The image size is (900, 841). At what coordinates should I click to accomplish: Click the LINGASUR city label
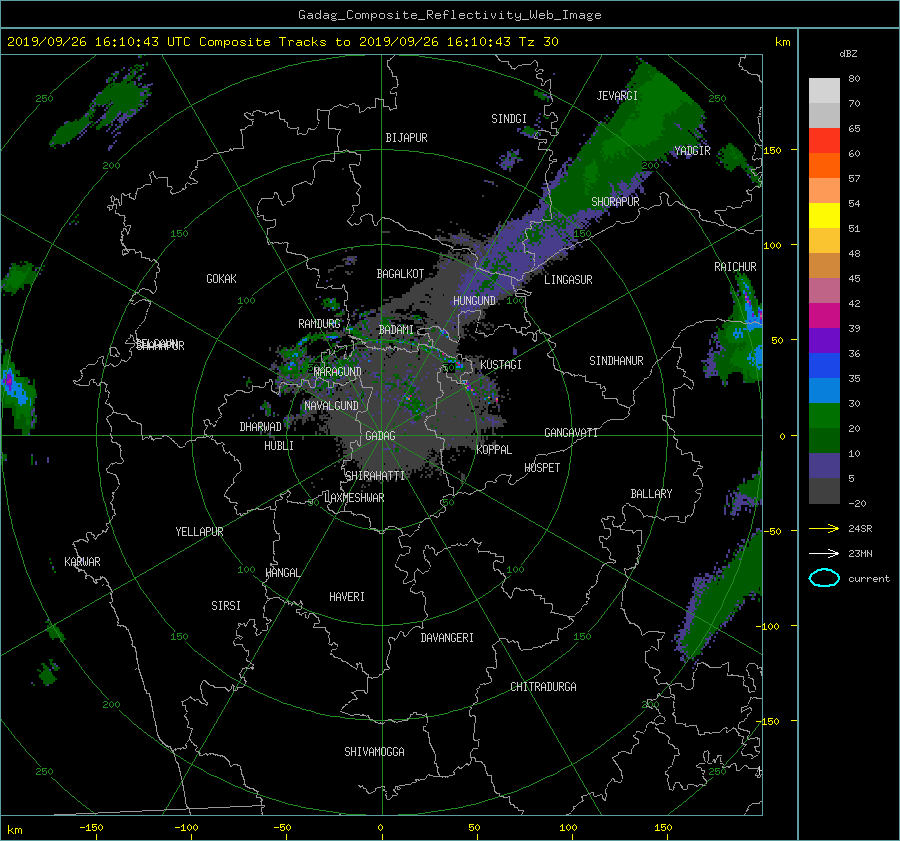pos(568,280)
